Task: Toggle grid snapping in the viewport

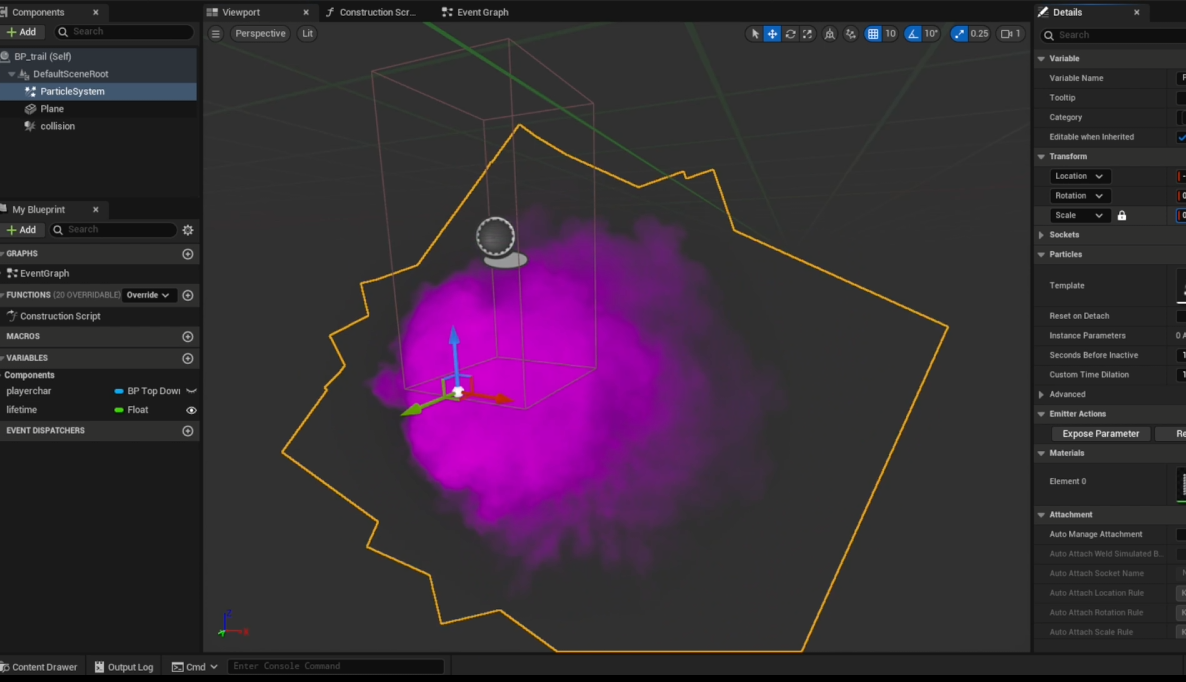Action: click(873, 34)
